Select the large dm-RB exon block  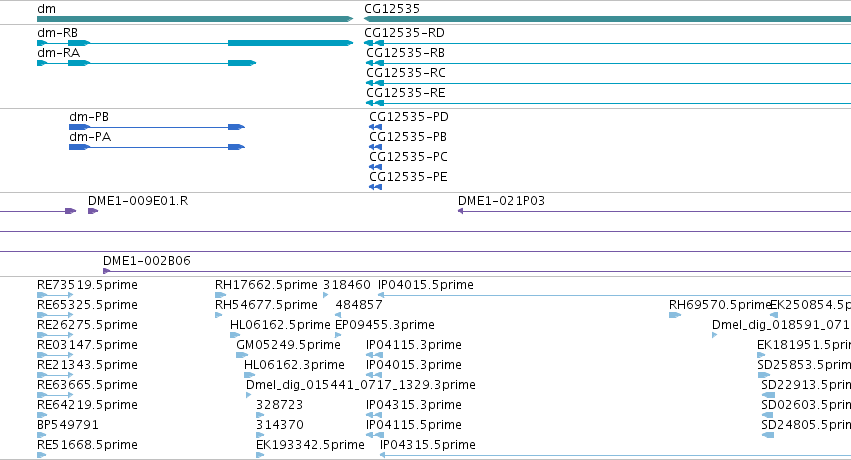pos(290,43)
